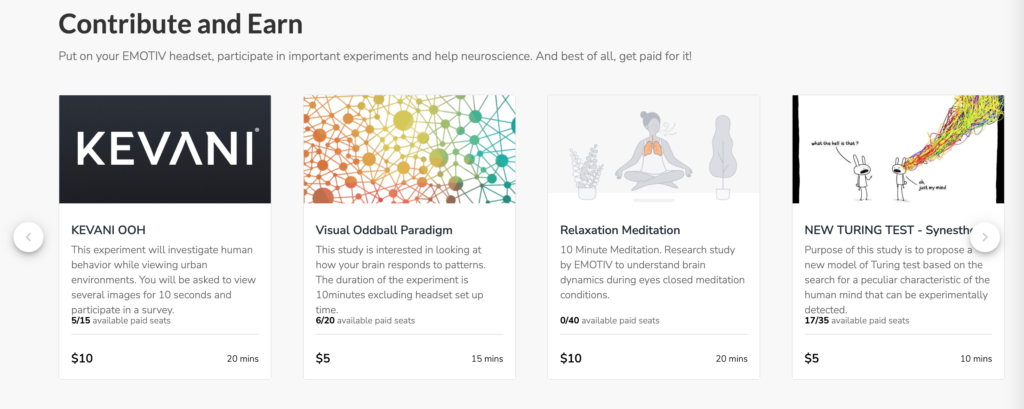The width and height of the screenshot is (1024, 409).
Task: Click the $10 price on KEVANI OOH card
Action: 82,359
